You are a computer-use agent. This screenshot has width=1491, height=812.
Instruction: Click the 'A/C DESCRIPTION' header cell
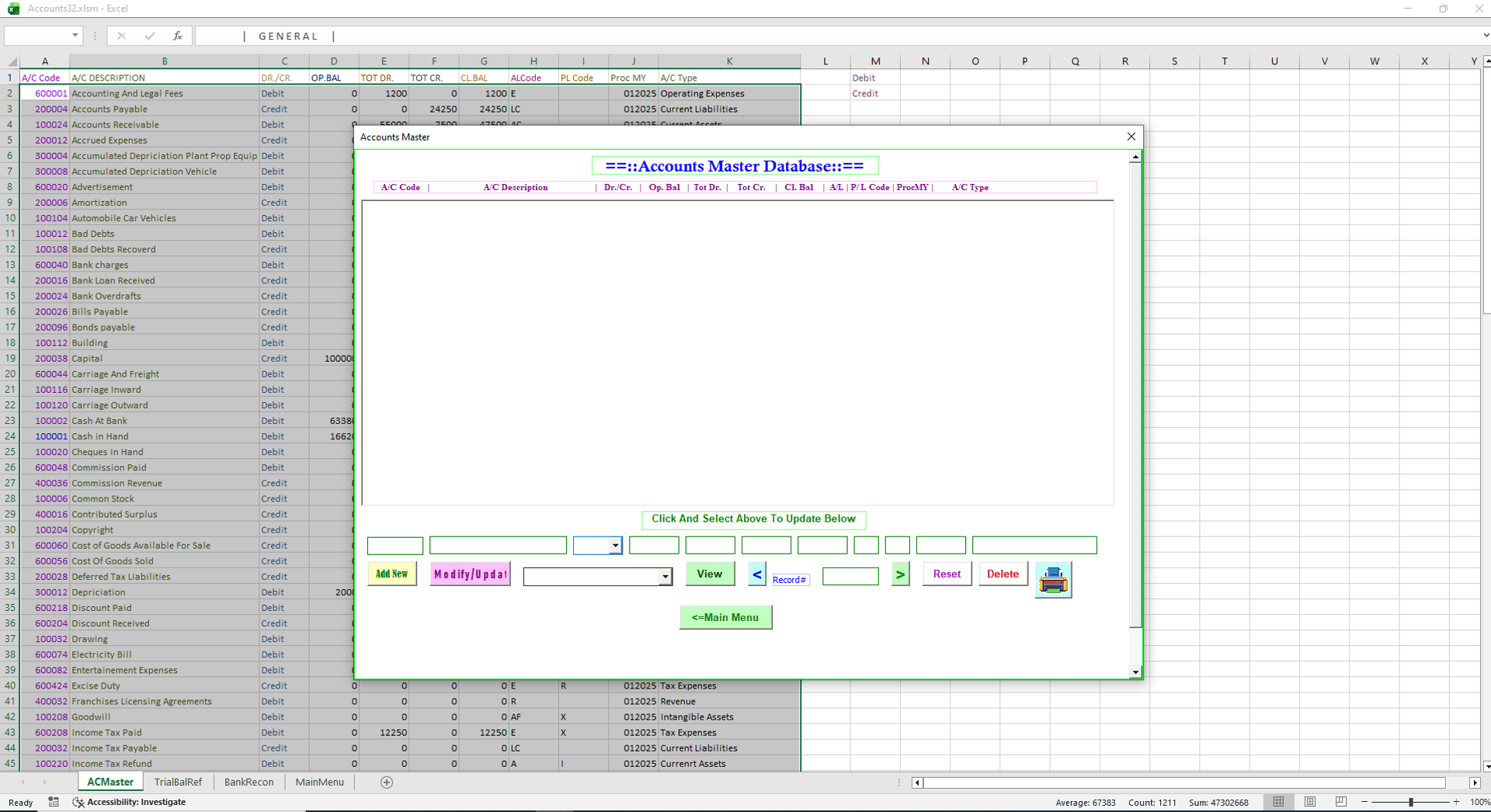pyautogui.click(x=165, y=78)
